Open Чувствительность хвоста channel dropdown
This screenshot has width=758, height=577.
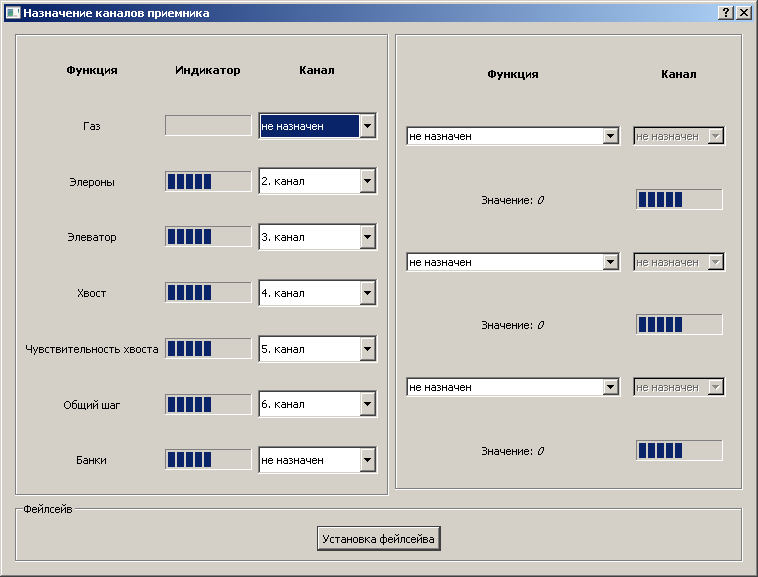317,349
